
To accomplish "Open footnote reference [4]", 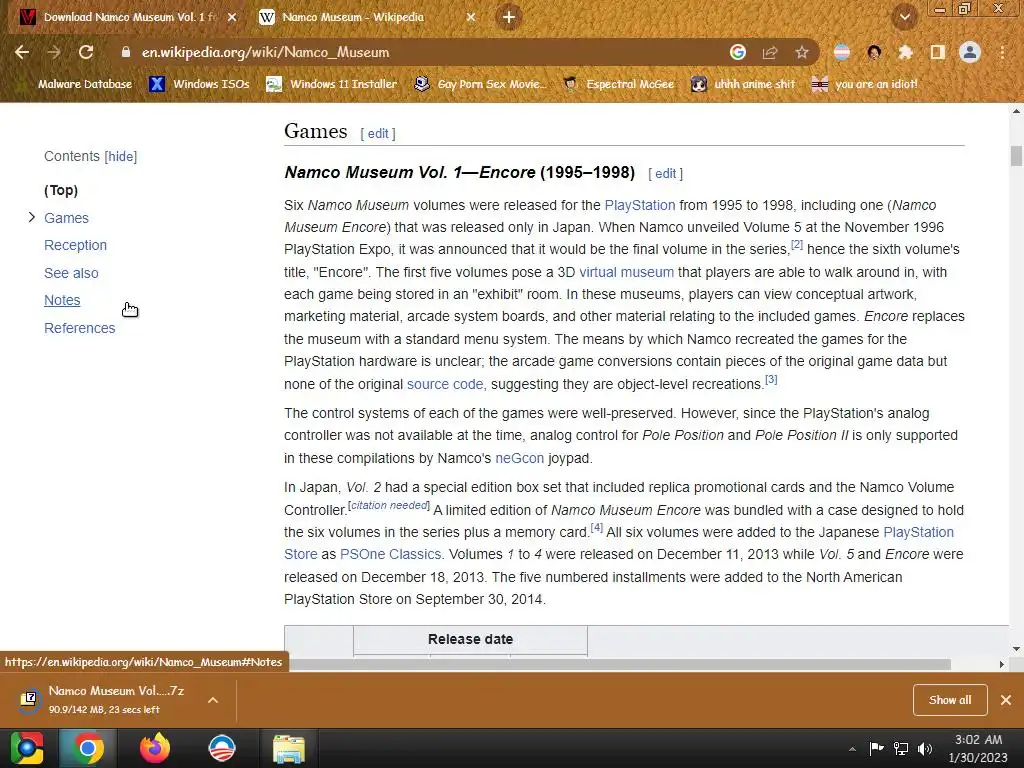I will click(x=596, y=528).
